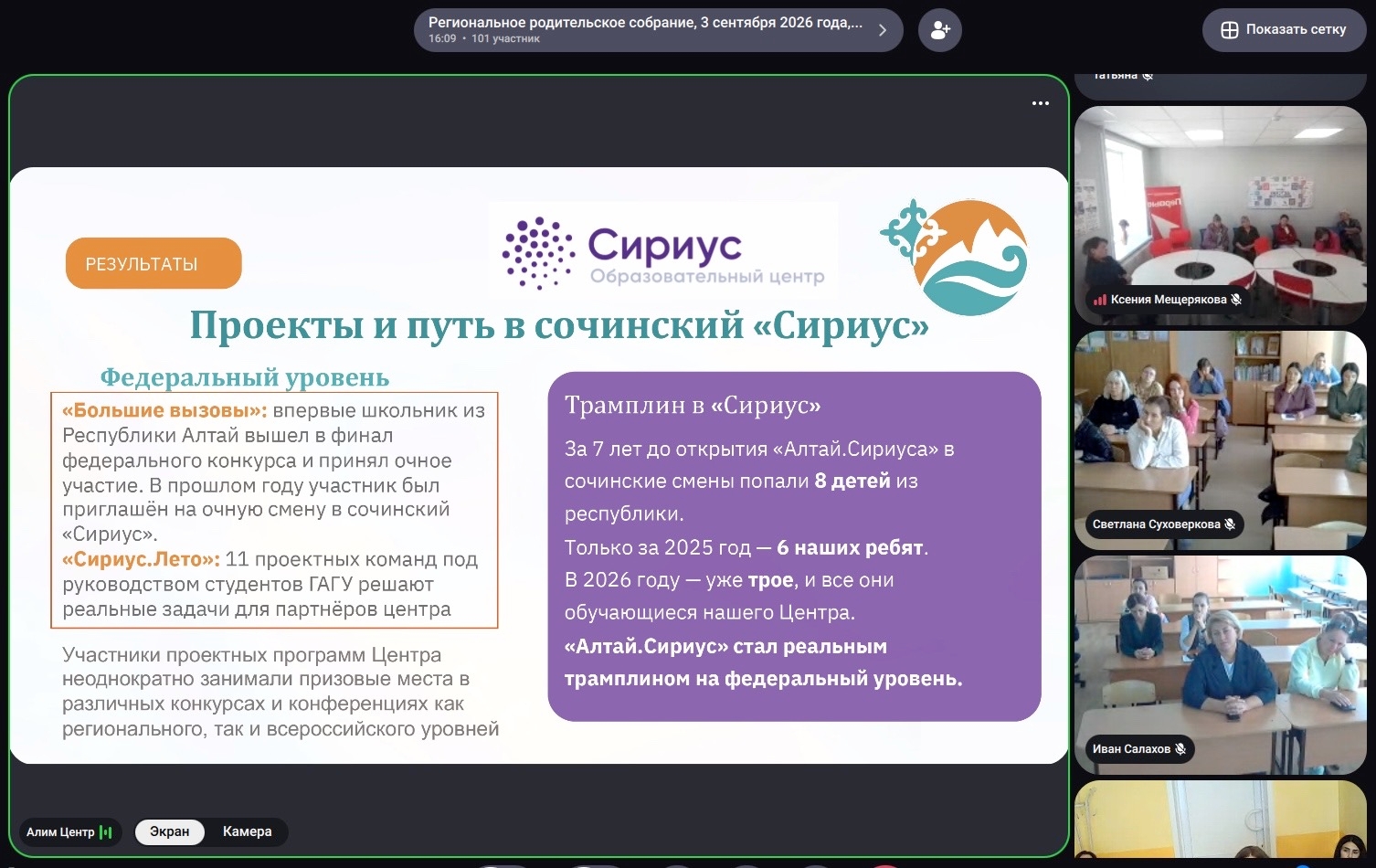Viewport: 1376px width, 868px height.
Task: Click the '«Сириус.Лето»:' orange text
Action: pyautogui.click(x=142, y=559)
